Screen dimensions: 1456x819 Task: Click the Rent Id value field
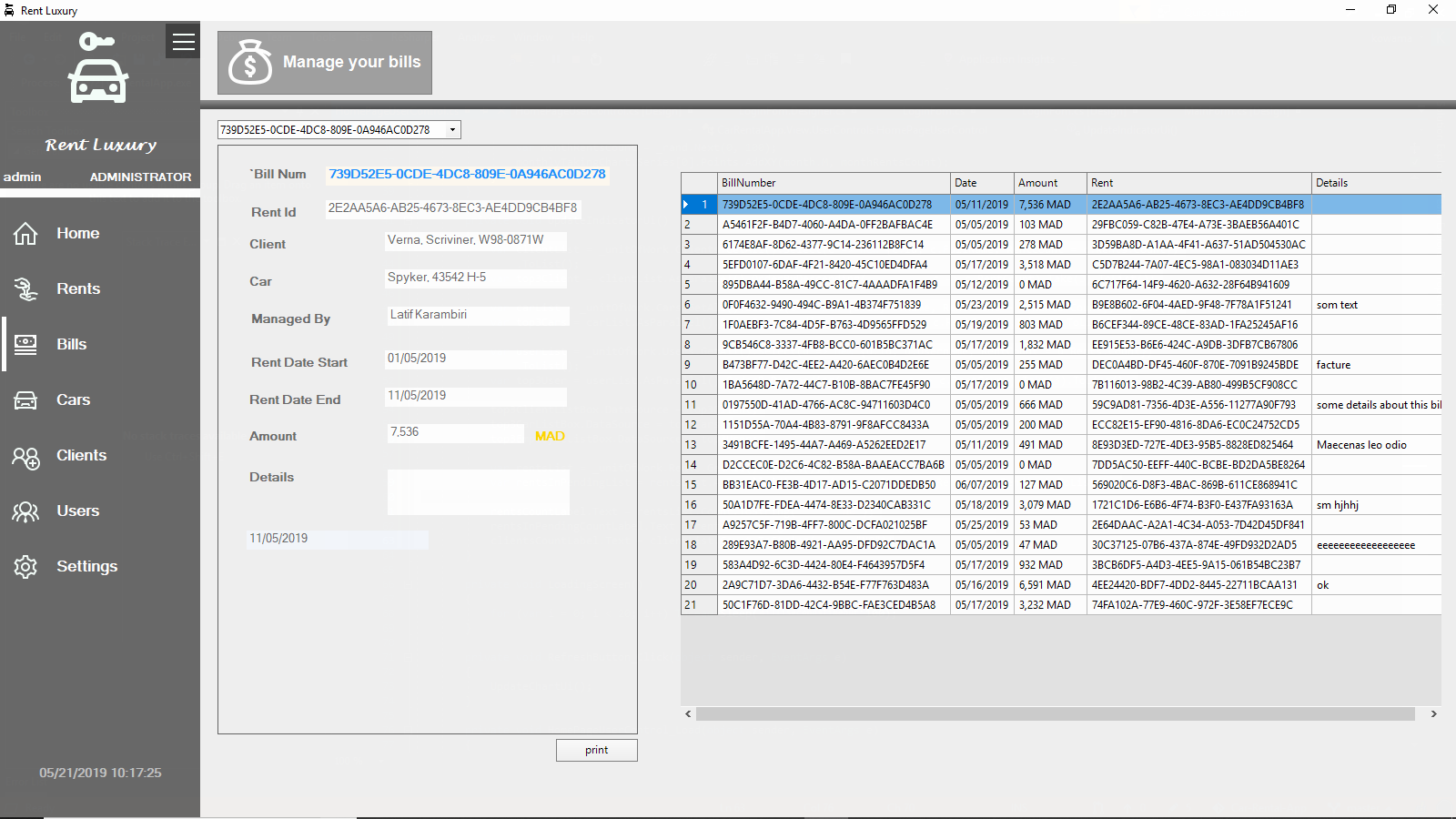coord(453,208)
